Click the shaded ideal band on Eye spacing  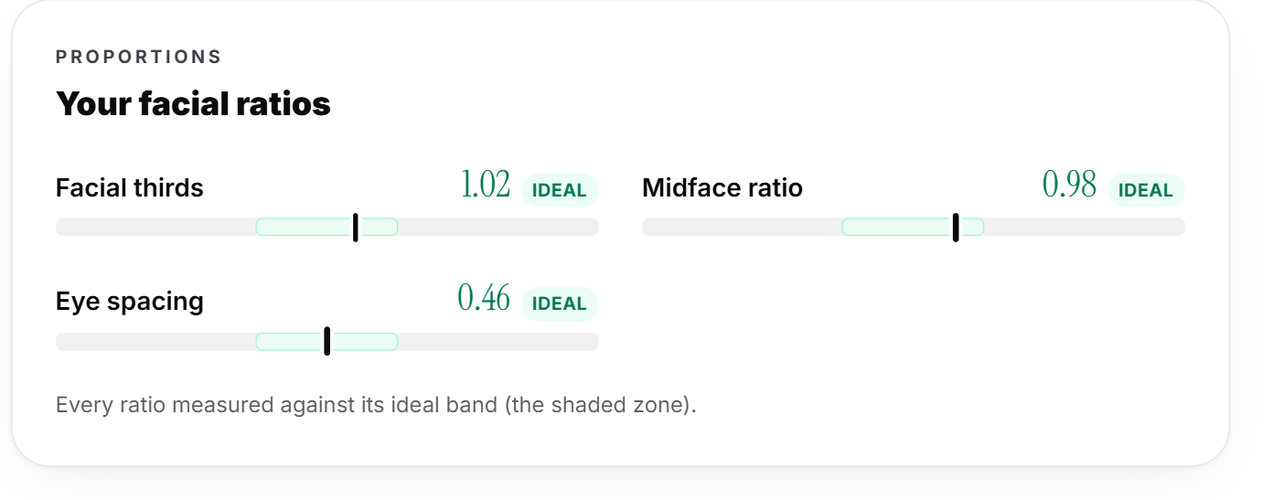click(x=327, y=341)
